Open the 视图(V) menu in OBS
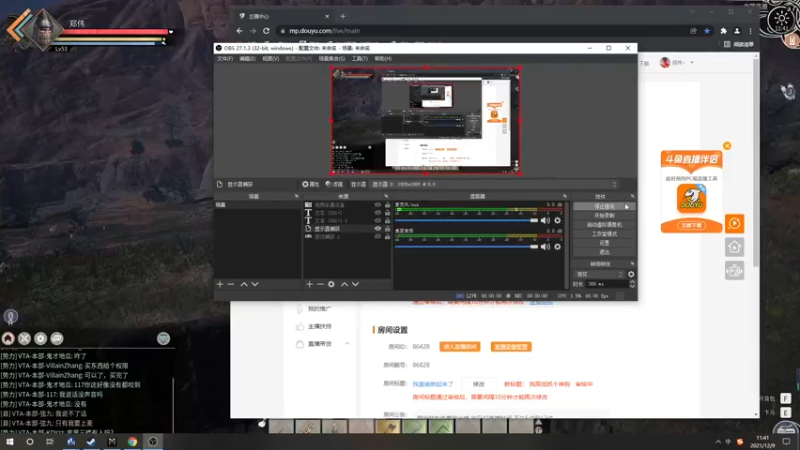 (270, 59)
